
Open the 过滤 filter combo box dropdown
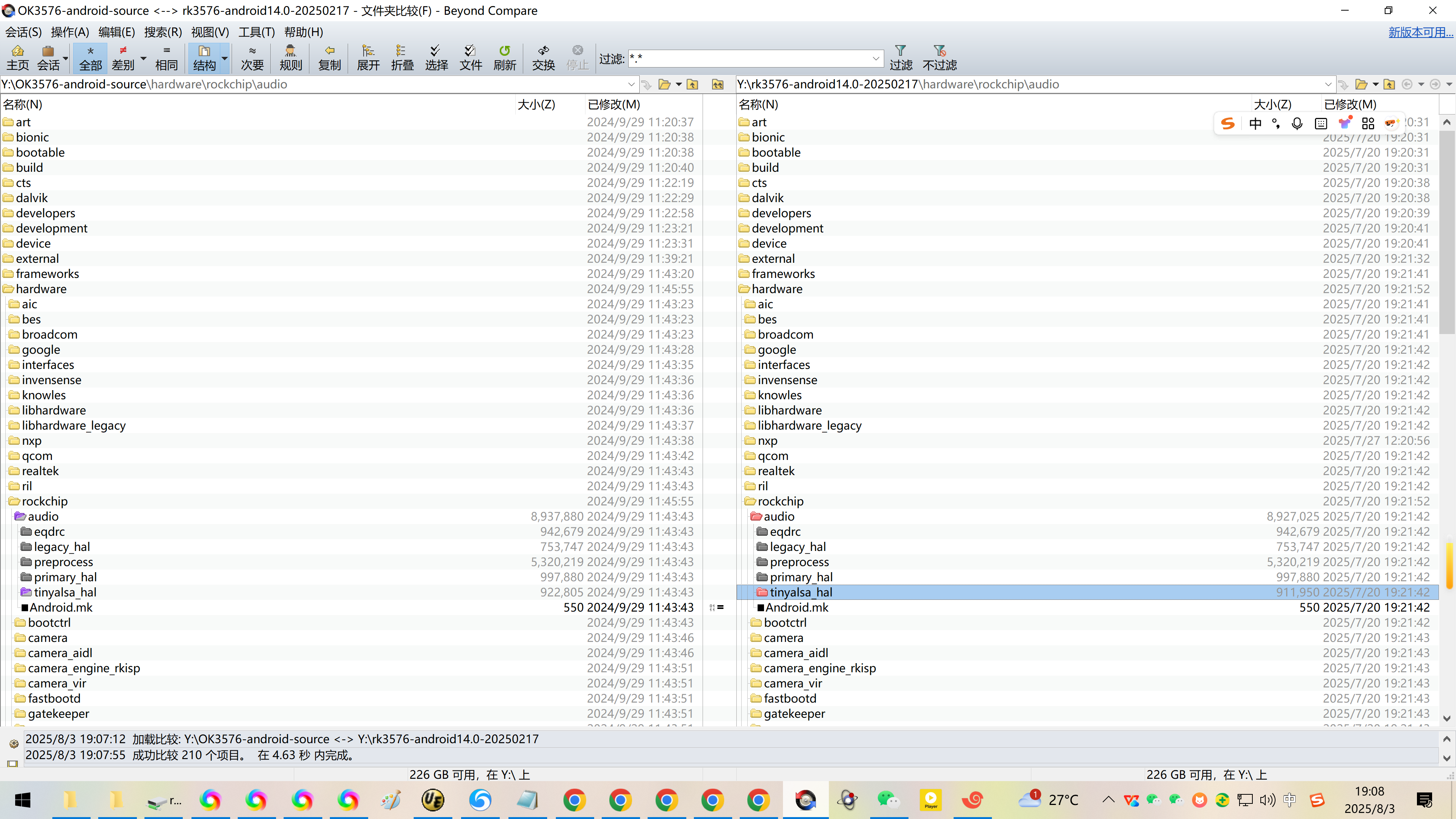pyautogui.click(x=875, y=58)
